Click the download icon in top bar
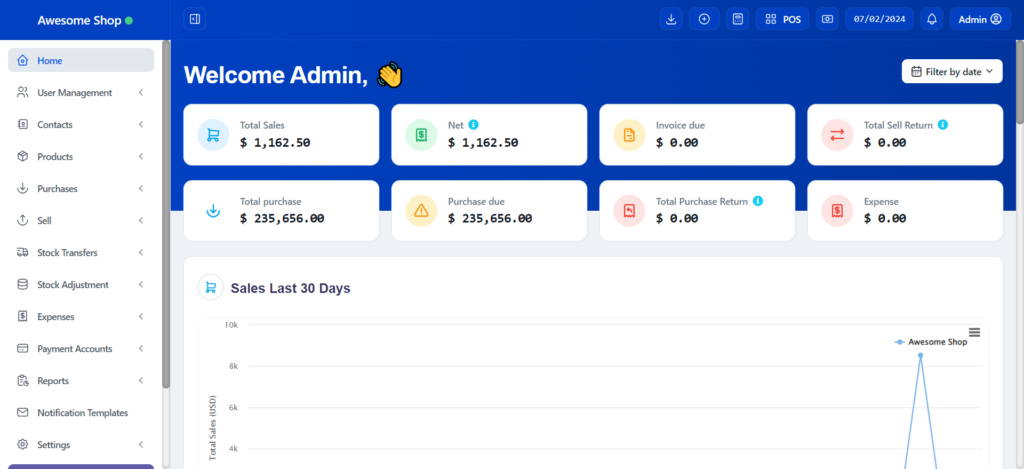1024x469 pixels. [671, 19]
